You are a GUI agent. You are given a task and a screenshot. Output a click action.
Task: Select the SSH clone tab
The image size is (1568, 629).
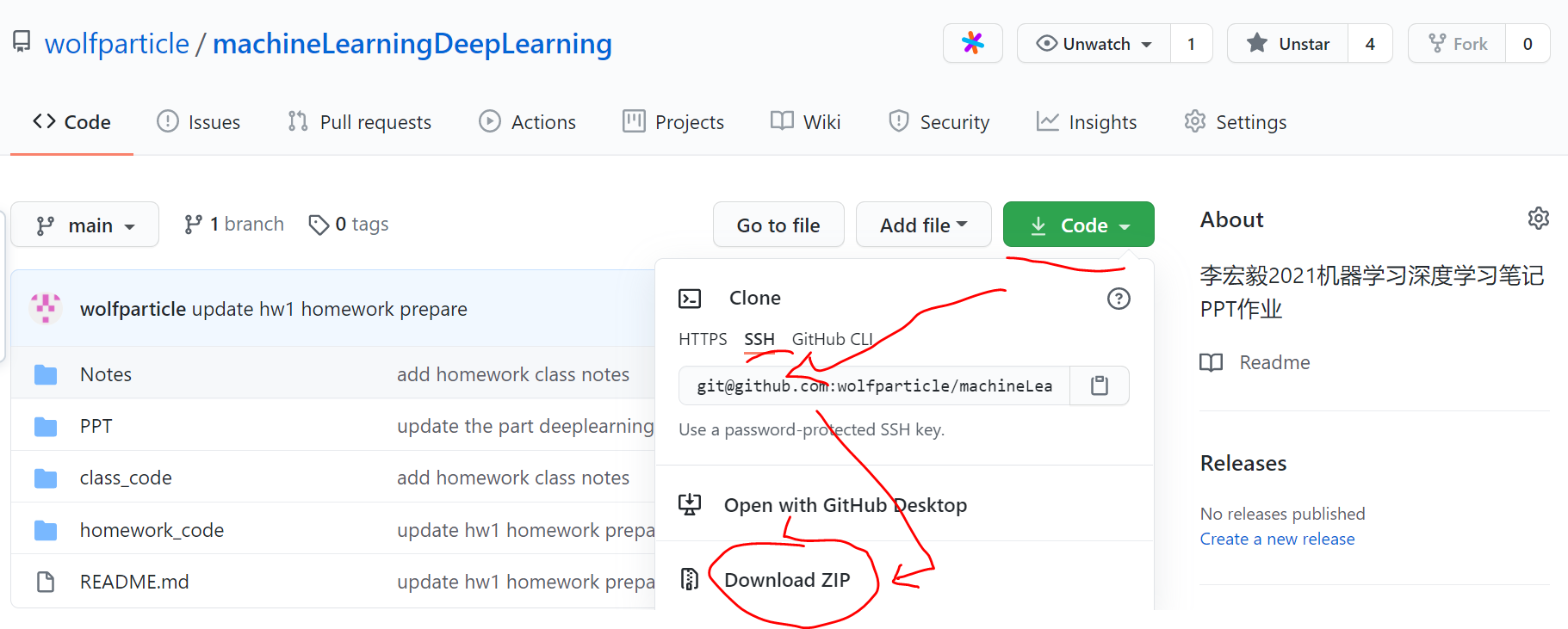pos(759,339)
